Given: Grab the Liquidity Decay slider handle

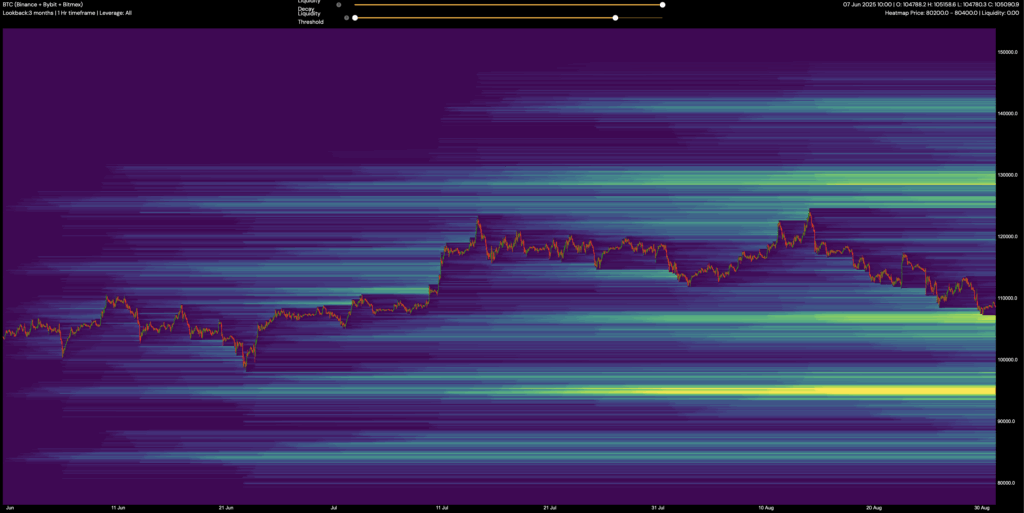Looking at the screenshot, I should click(x=662, y=5).
